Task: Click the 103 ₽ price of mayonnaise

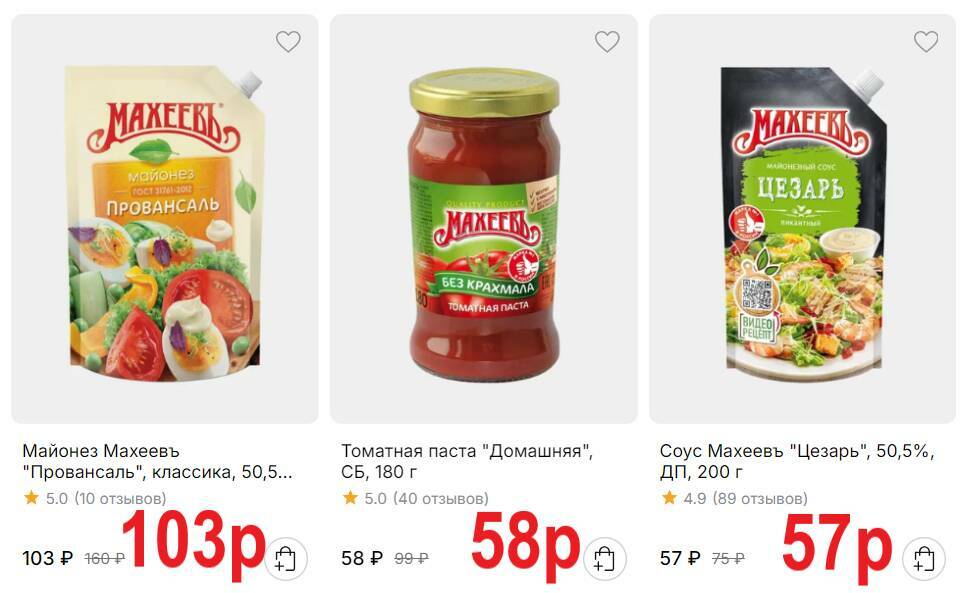Action: (x=47, y=559)
